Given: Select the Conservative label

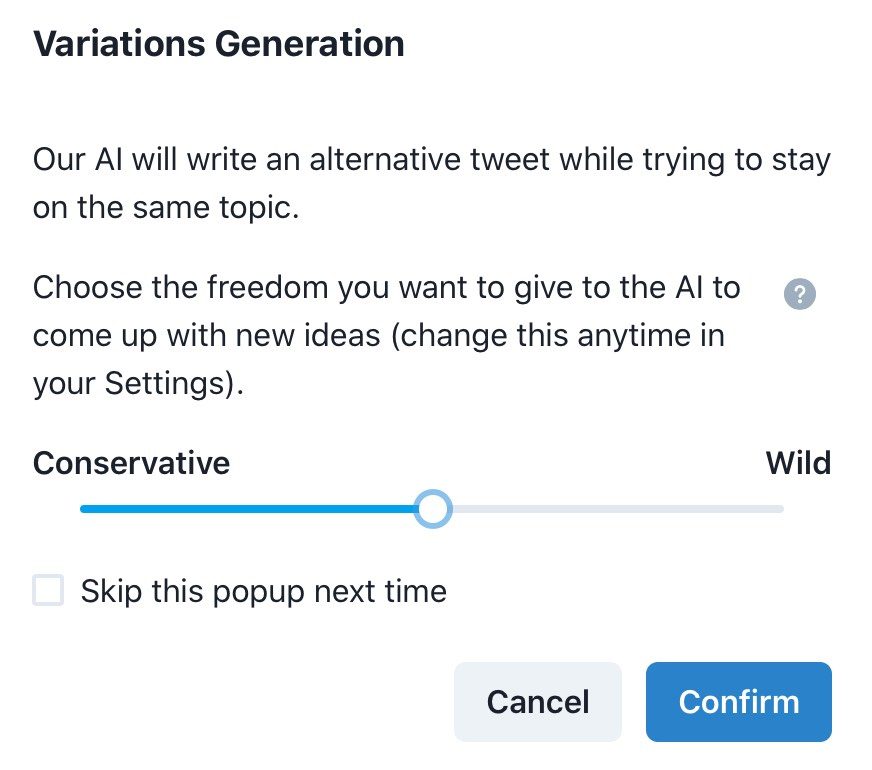Looking at the screenshot, I should [131, 463].
